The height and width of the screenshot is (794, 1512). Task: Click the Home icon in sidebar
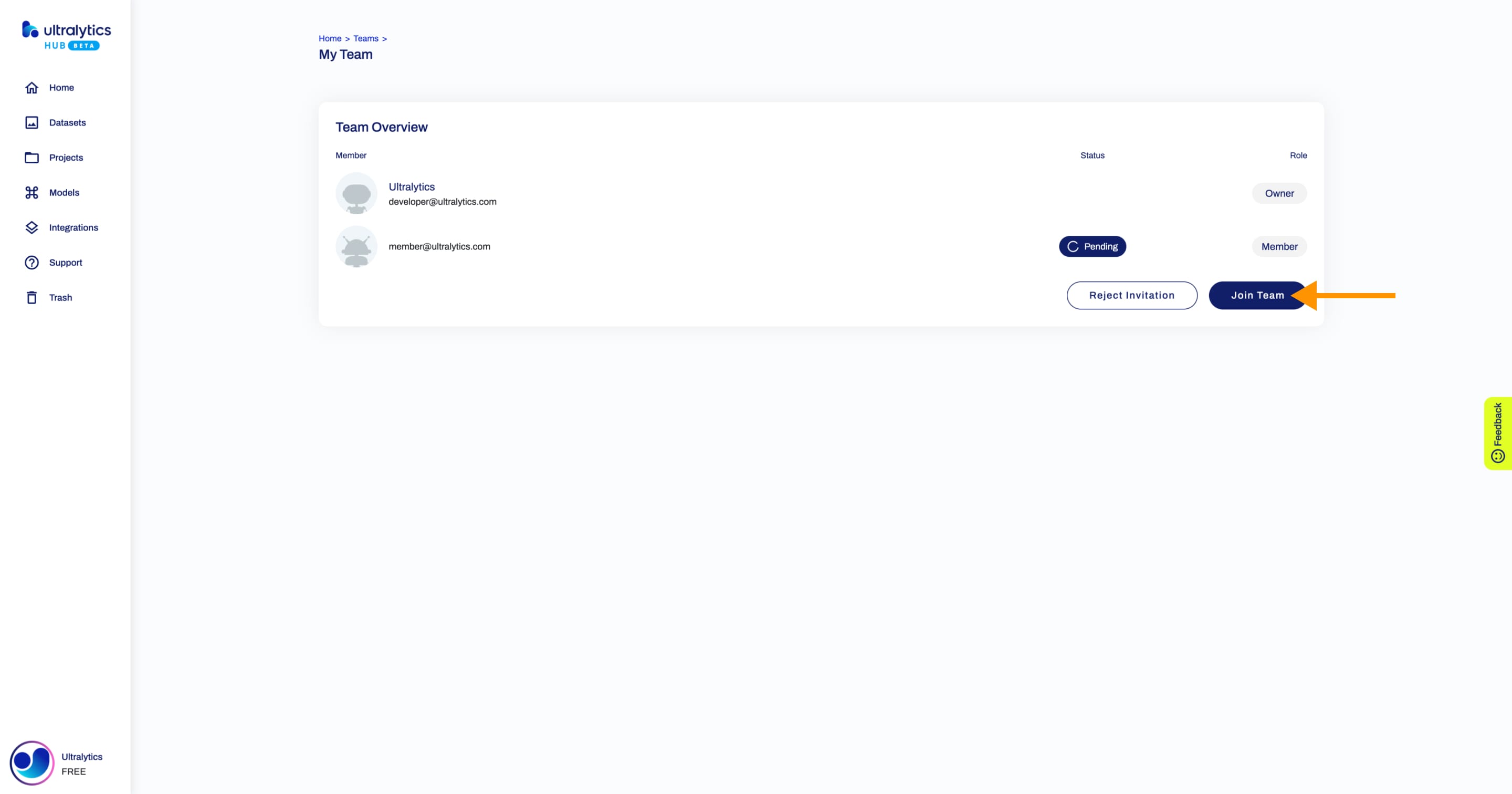click(31, 87)
